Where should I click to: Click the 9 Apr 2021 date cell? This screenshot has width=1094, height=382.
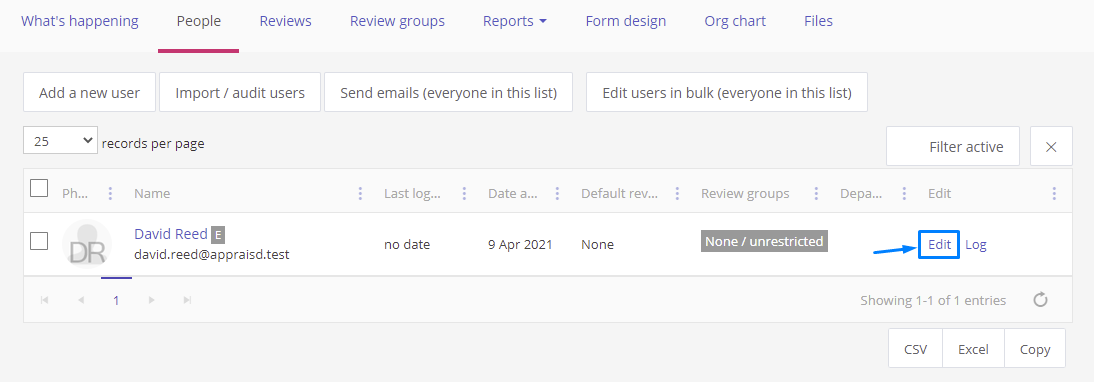click(520, 245)
